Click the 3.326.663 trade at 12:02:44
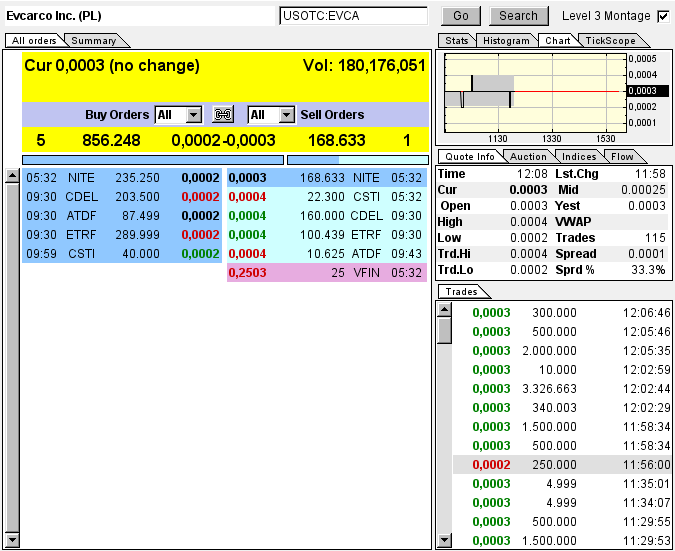Screen dimensions: 675x551 (x=562, y=389)
